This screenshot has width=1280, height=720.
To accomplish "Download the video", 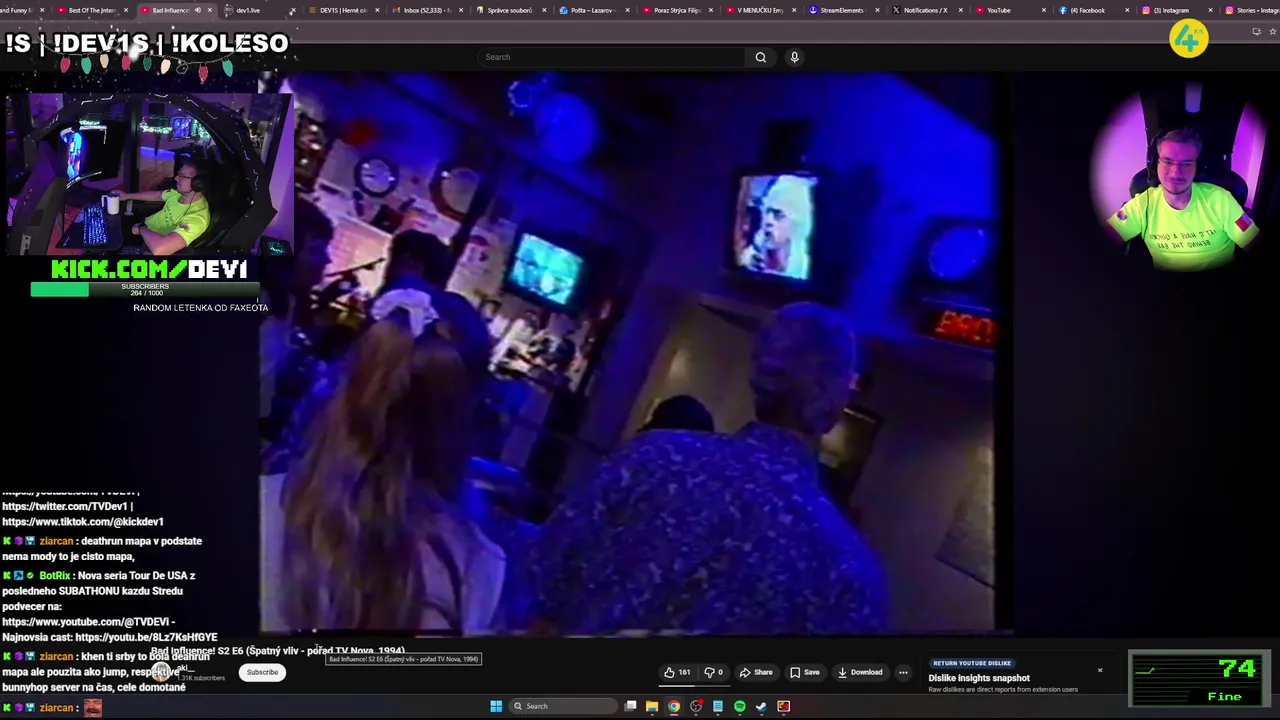I will pyautogui.click(x=860, y=672).
